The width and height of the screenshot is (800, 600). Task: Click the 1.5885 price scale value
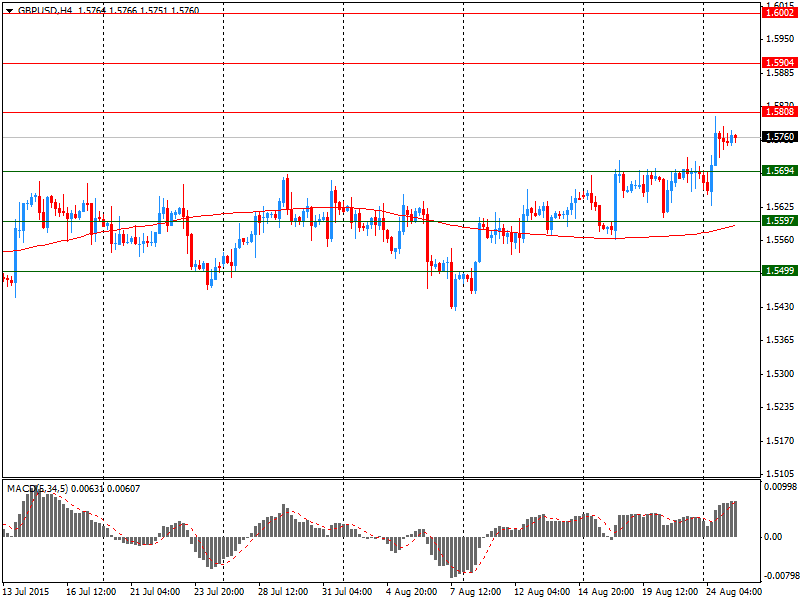pos(780,72)
